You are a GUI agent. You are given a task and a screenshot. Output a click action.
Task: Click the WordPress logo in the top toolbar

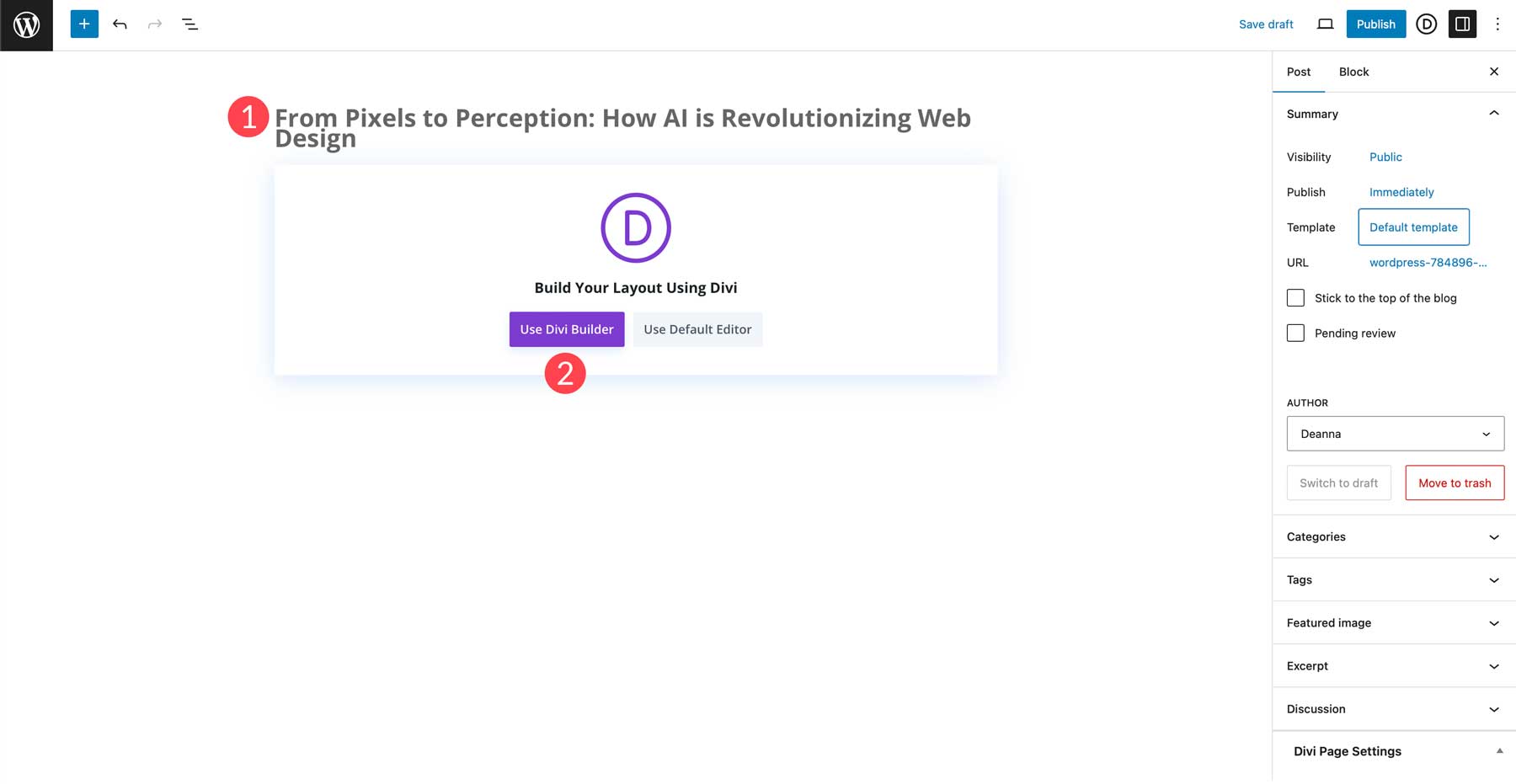click(x=26, y=24)
